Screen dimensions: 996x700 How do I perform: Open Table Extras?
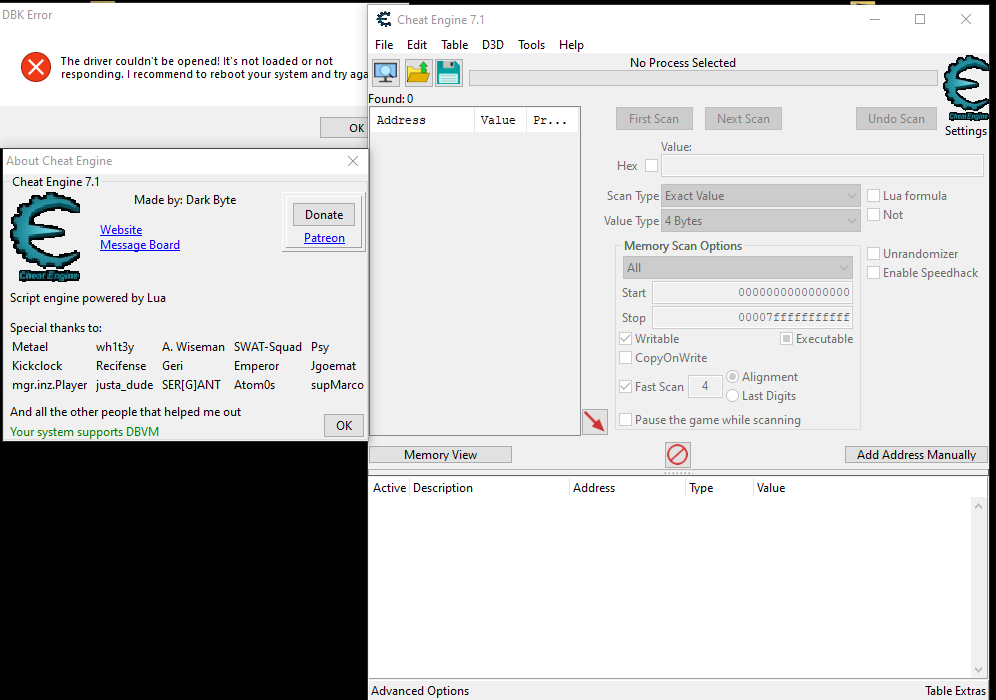click(955, 690)
